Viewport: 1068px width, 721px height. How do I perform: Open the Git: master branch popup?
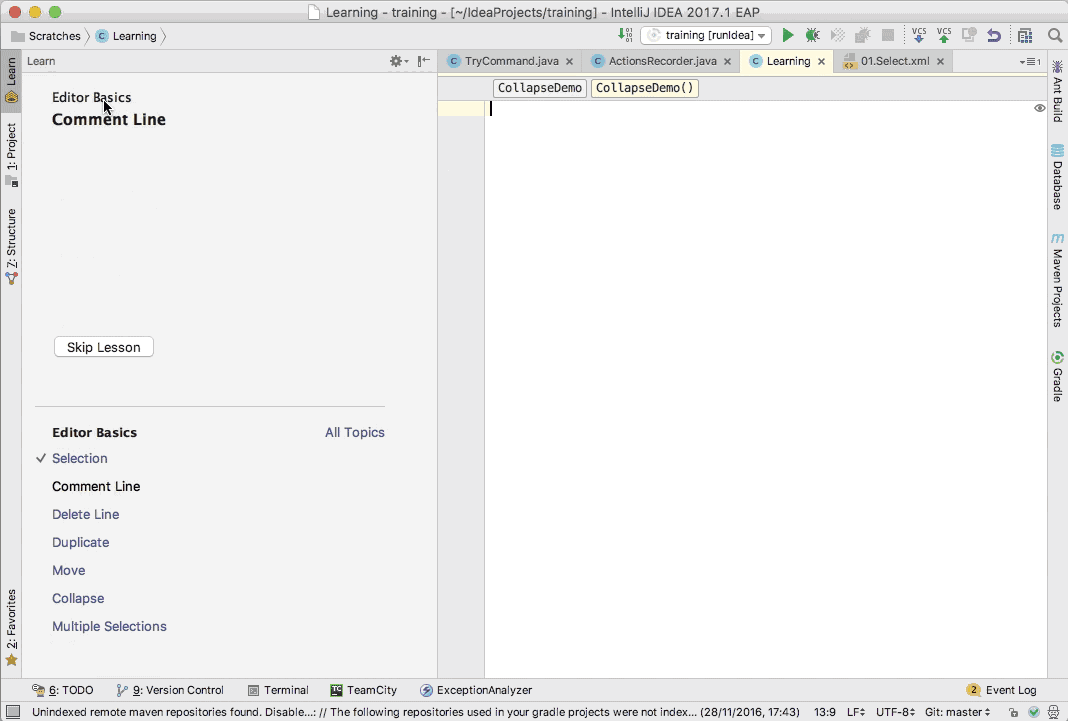958,712
